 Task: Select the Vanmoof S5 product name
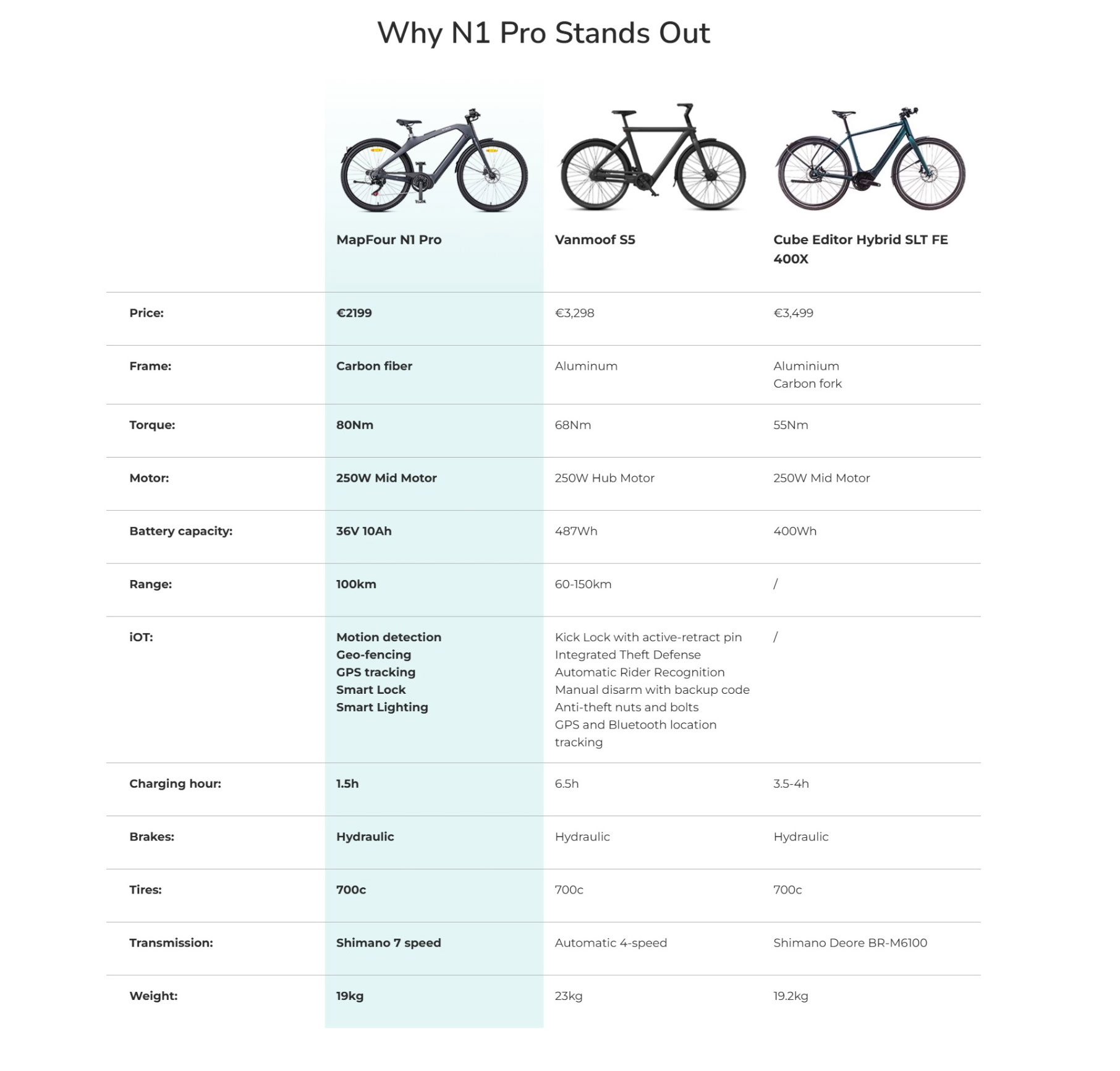coord(595,240)
